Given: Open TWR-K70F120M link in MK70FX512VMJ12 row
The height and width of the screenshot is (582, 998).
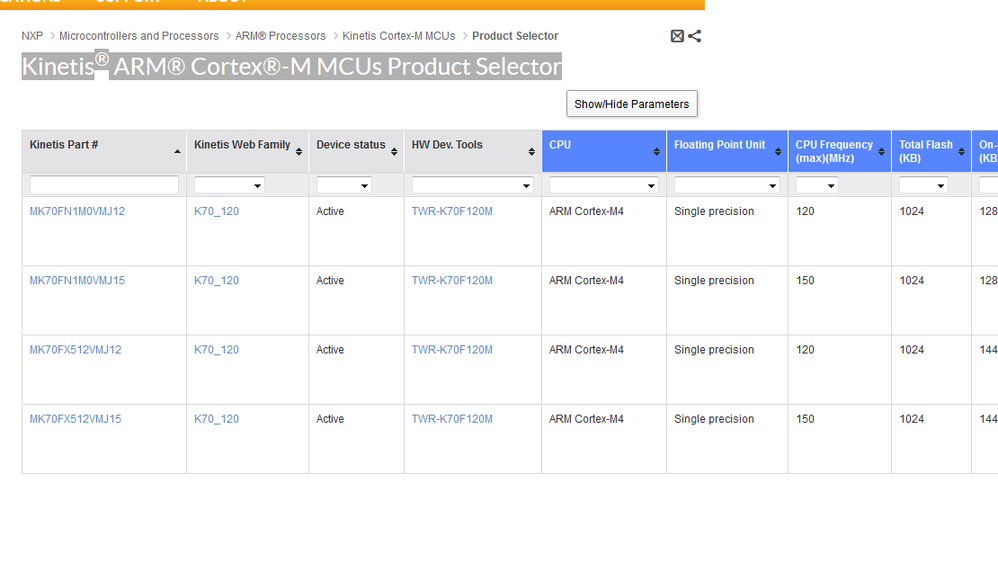Looking at the screenshot, I should click(452, 350).
